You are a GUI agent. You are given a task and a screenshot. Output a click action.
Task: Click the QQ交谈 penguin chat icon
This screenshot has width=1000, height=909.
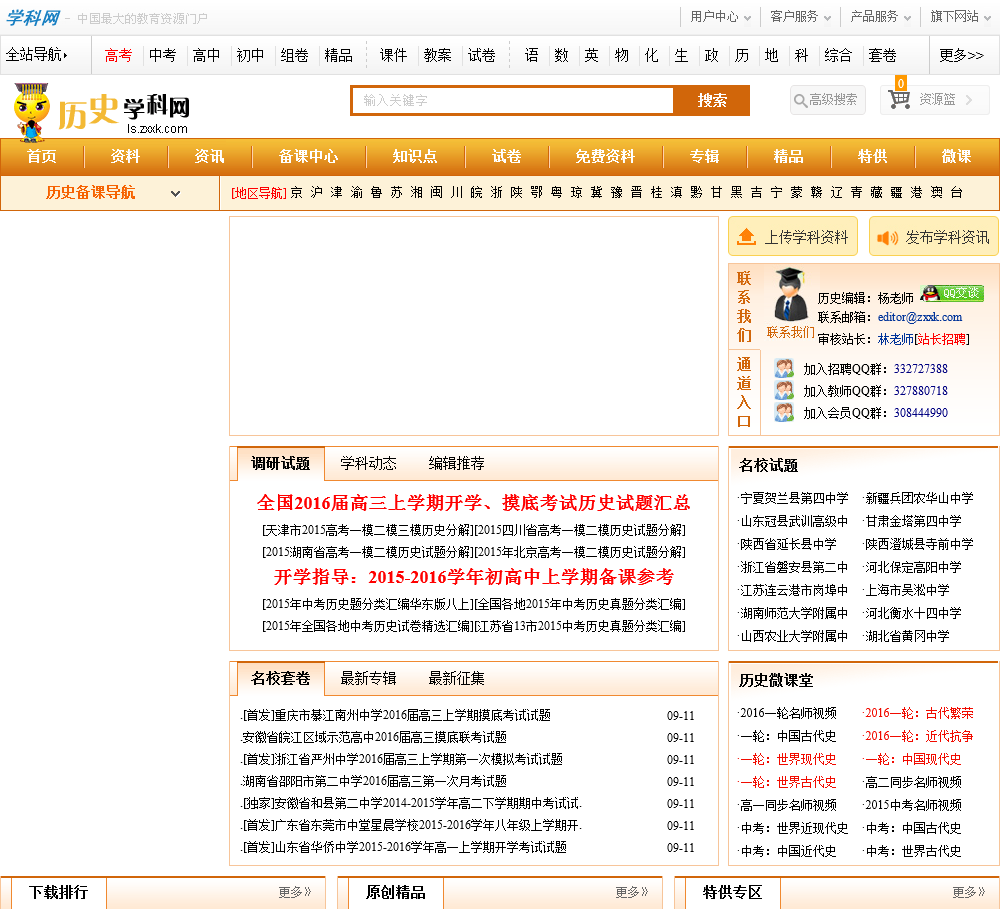coord(951,293)
